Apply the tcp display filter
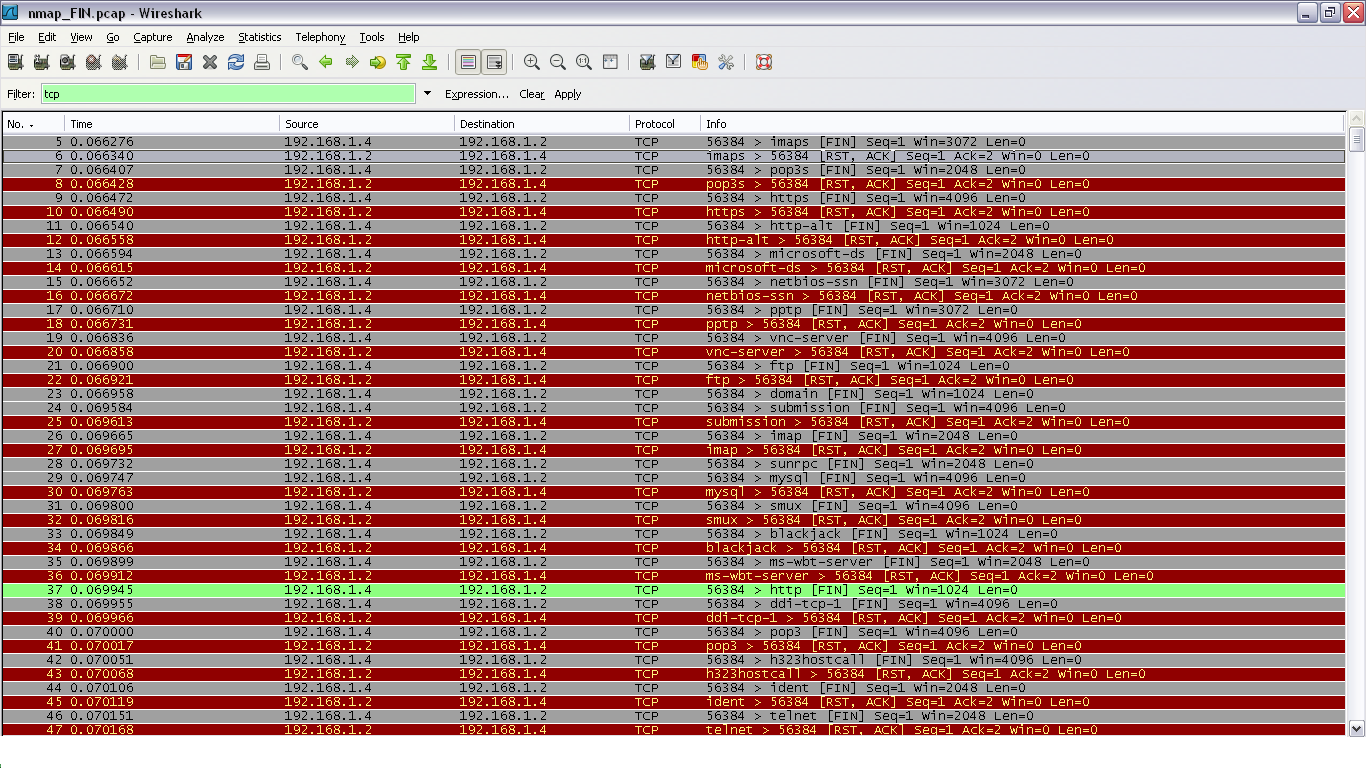 (x=568, y=94)
